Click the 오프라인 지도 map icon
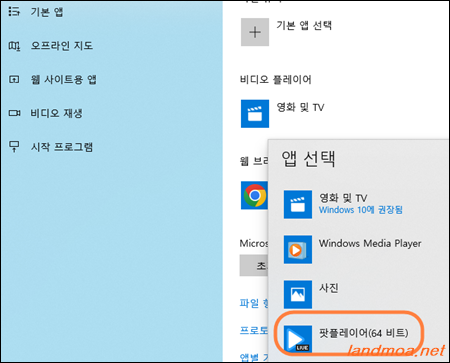Screen dimensions: 450x363 point(14,46)
